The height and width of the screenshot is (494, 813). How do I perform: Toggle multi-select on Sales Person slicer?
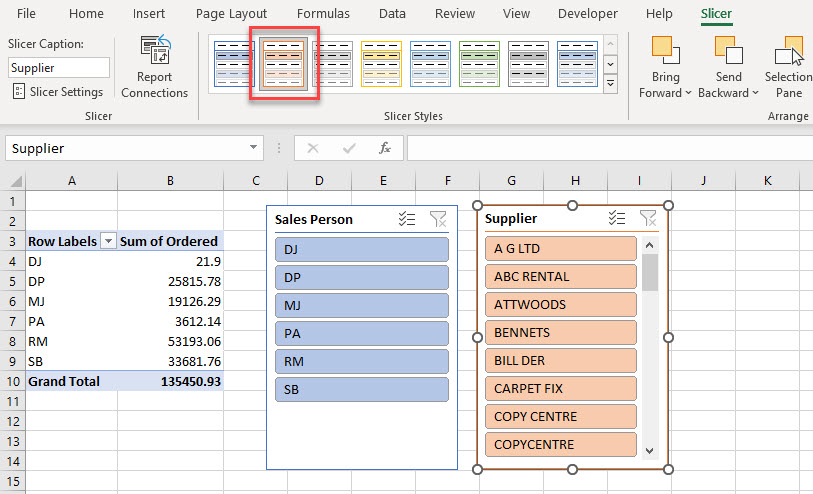tap(407, 220)
